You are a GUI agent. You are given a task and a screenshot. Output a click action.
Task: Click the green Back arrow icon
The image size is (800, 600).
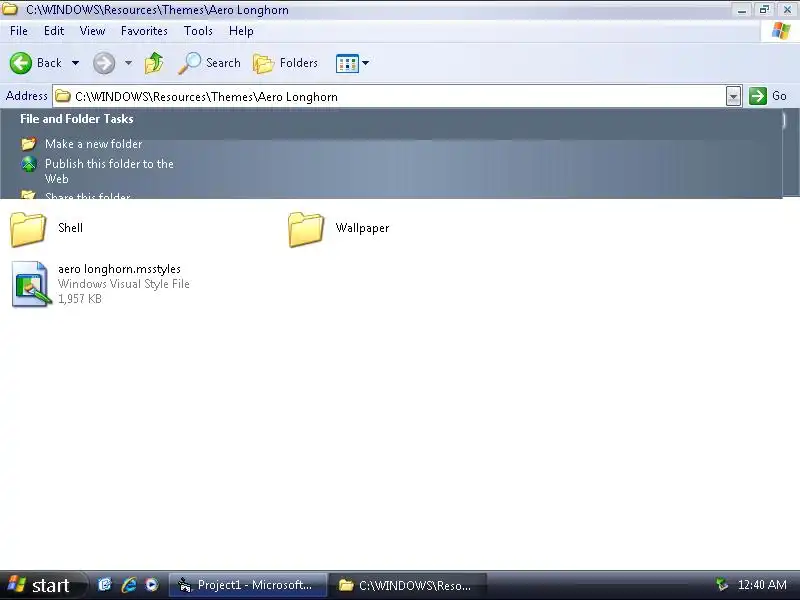(x=21, y=63)
